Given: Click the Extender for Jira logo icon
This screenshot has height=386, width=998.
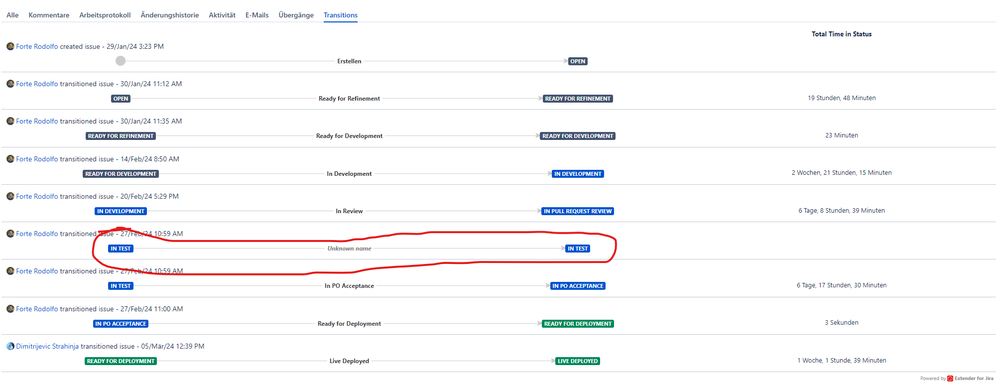Looking at the screenshot, I should click(950, 378).
